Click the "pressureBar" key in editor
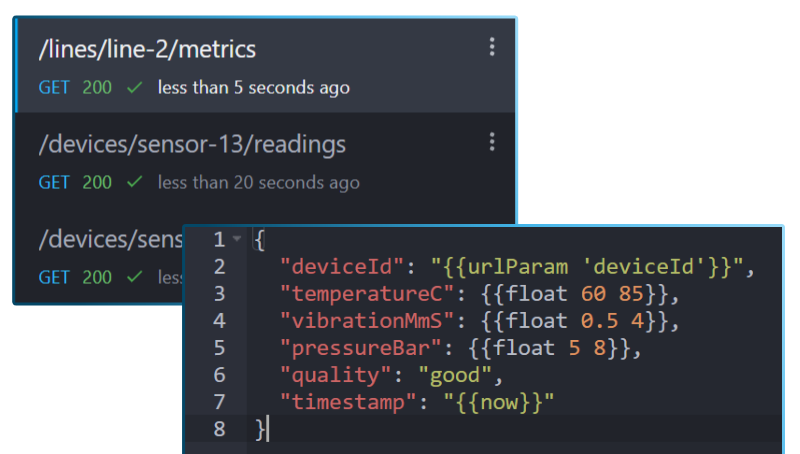This screenshot has height=454, width=800. 360,348
